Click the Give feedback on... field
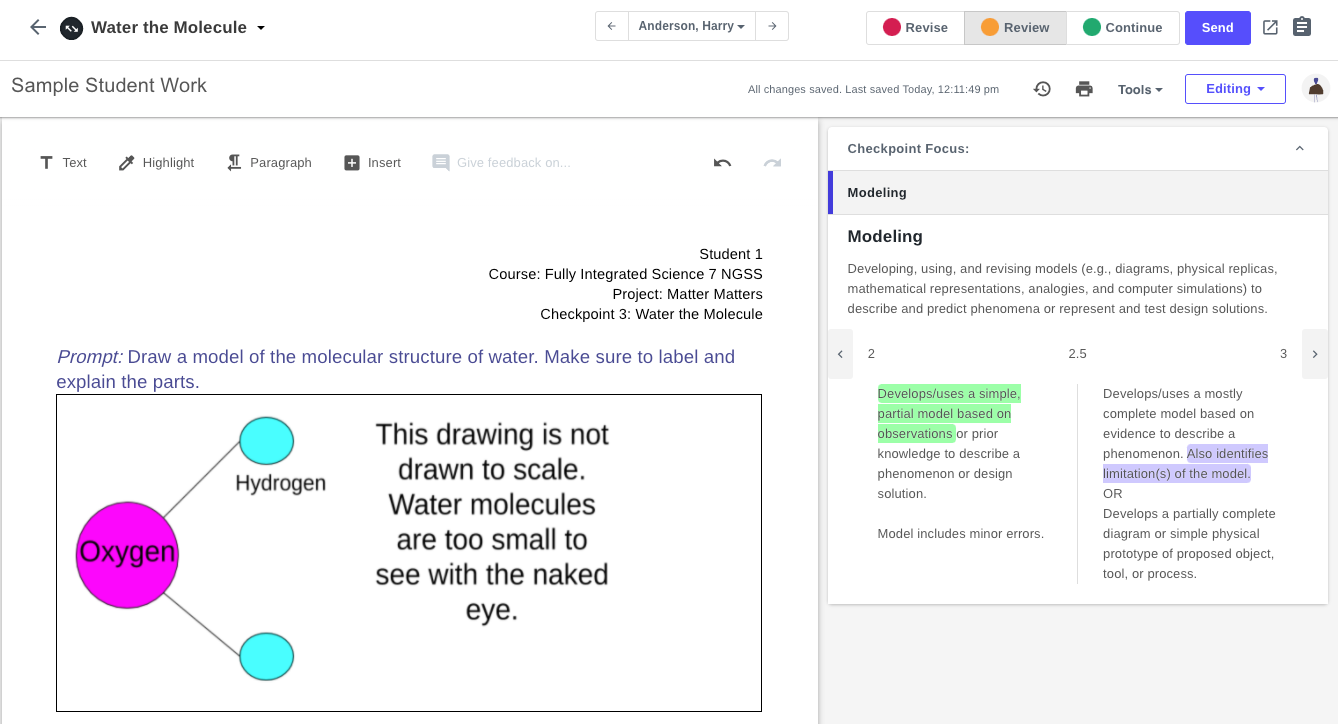This screenshot has height=724, width=1338. [x=502, y=162]
